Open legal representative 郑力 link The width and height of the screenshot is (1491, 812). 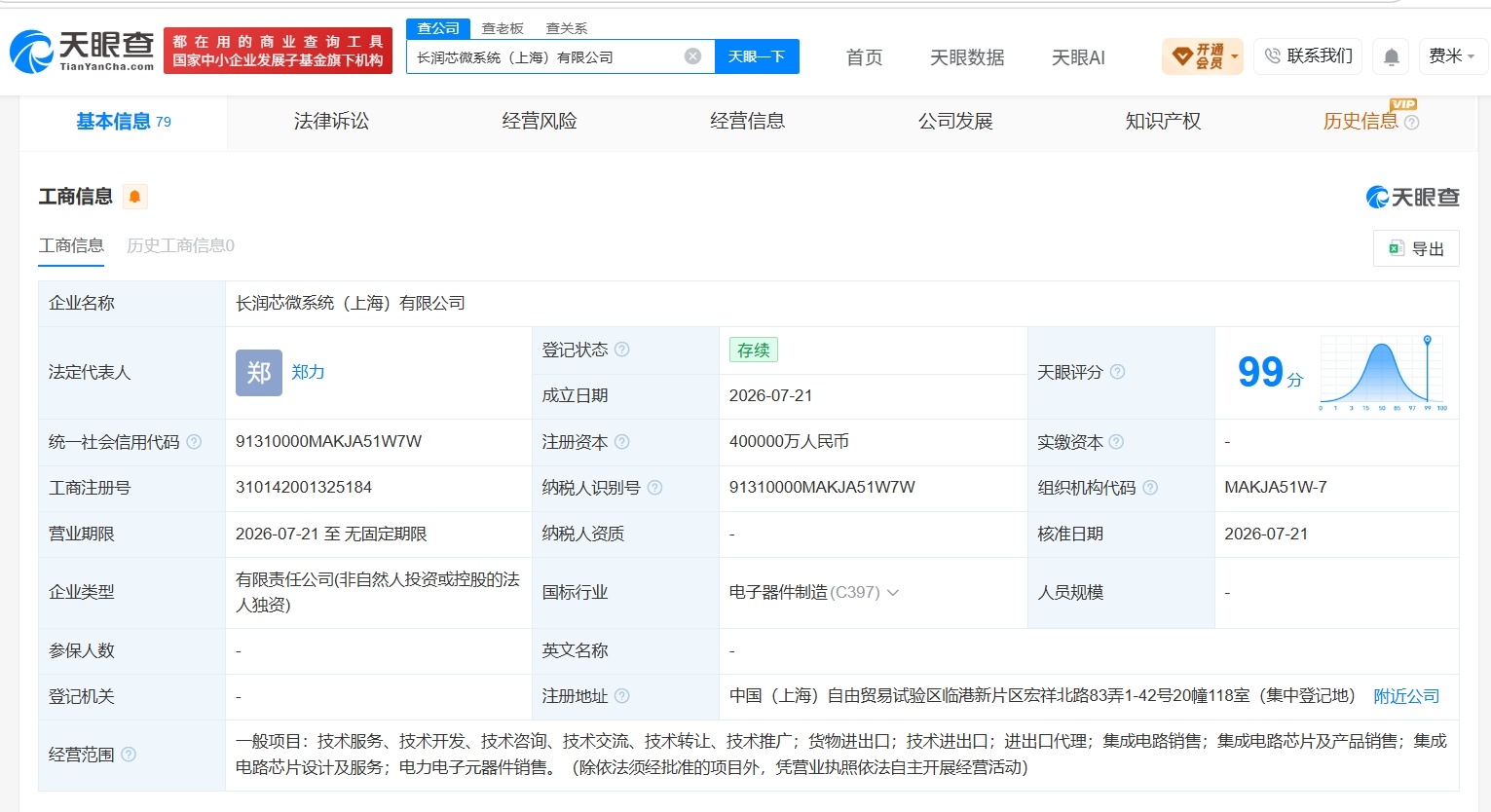pos(308,372)
